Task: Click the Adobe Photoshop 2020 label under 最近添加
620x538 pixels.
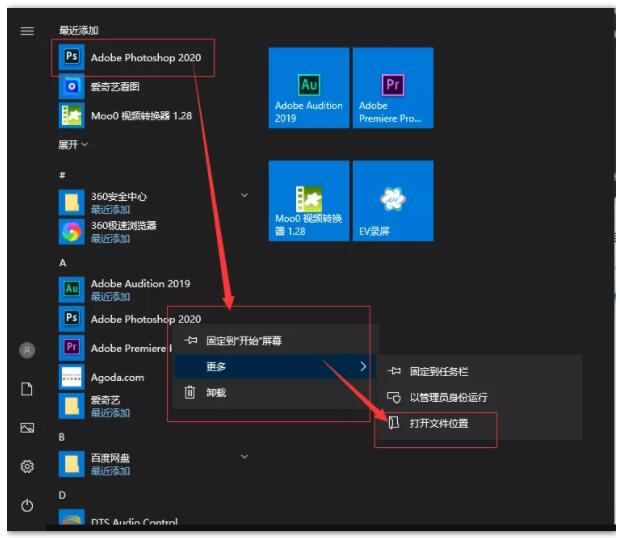Action: (146, 58)
